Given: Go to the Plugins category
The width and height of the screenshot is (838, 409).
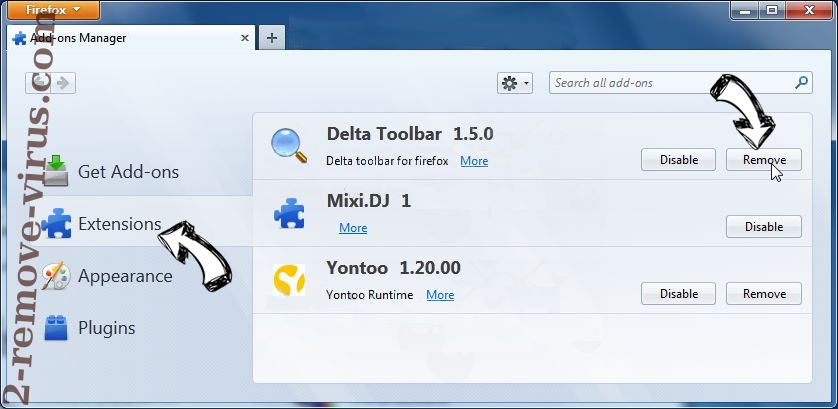Looking at the screenshot, I should [106, 327].
